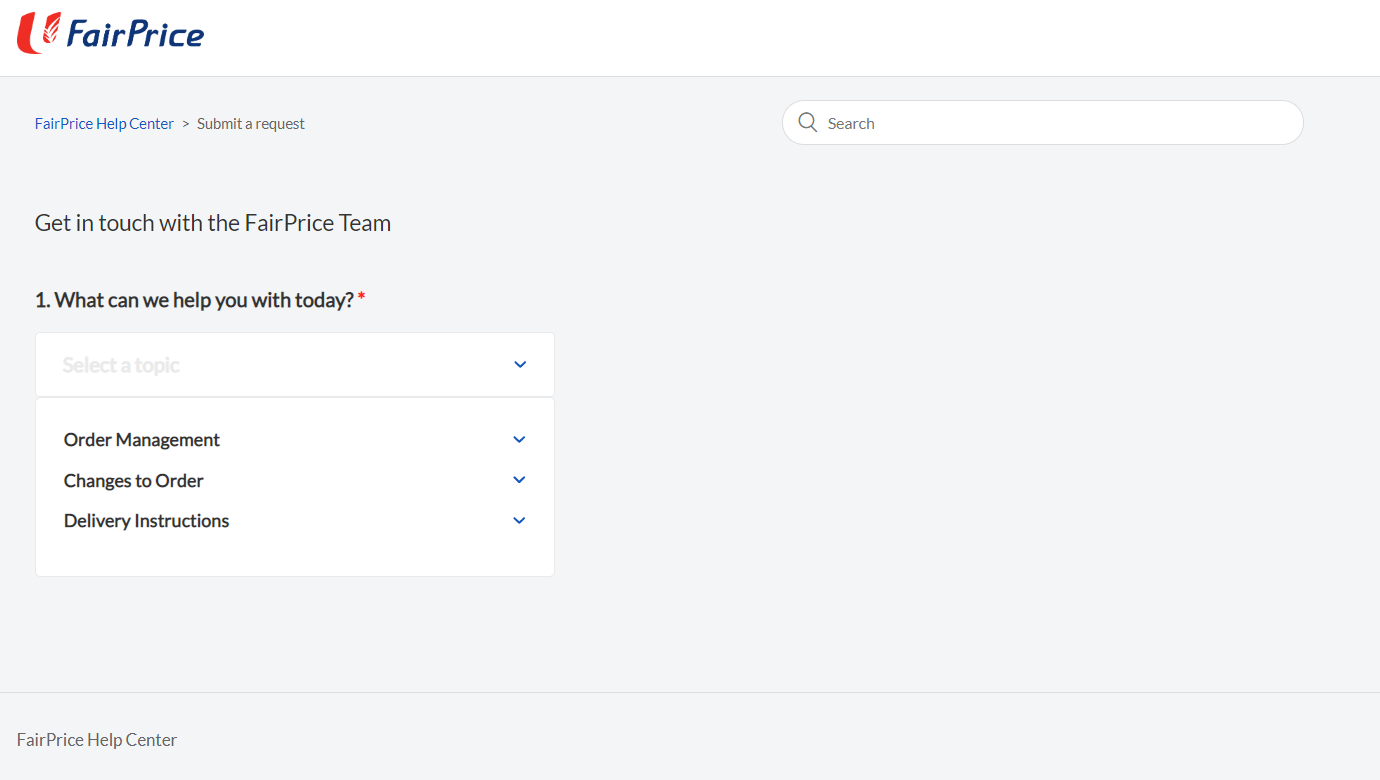Expand the Changes to Order chevron

tap(519, 480)
